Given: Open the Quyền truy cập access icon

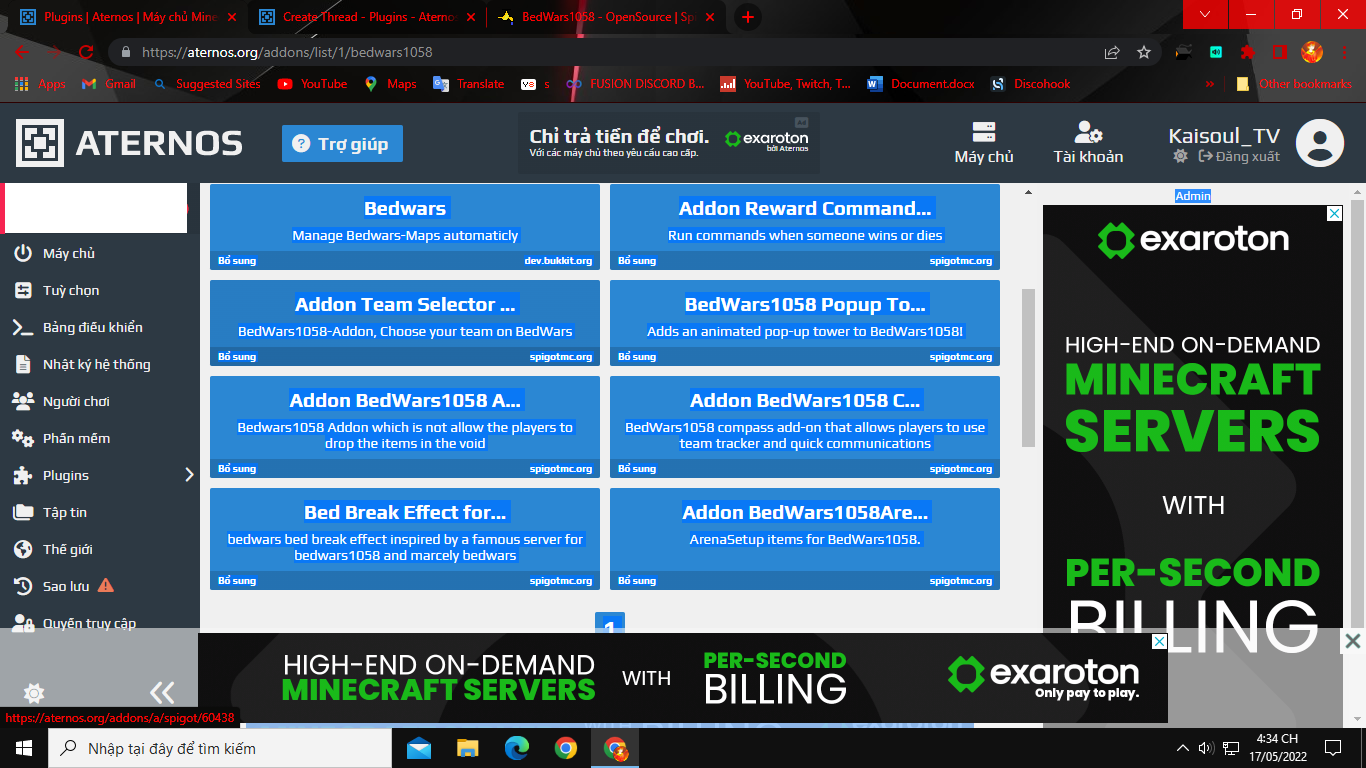Looking at the screenshot, I should 23,623.
